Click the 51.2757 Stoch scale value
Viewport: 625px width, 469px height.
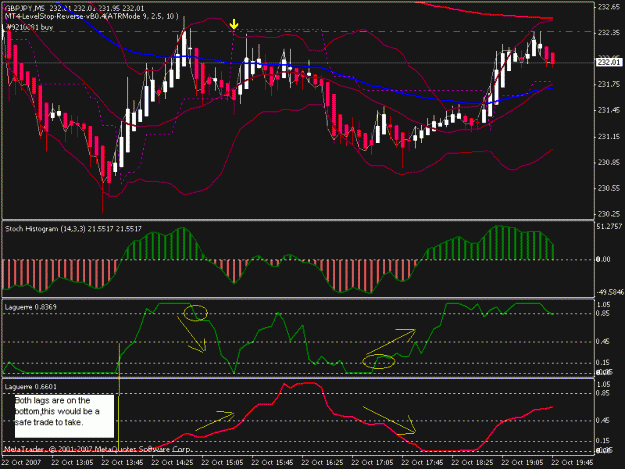tap(609, 226)
